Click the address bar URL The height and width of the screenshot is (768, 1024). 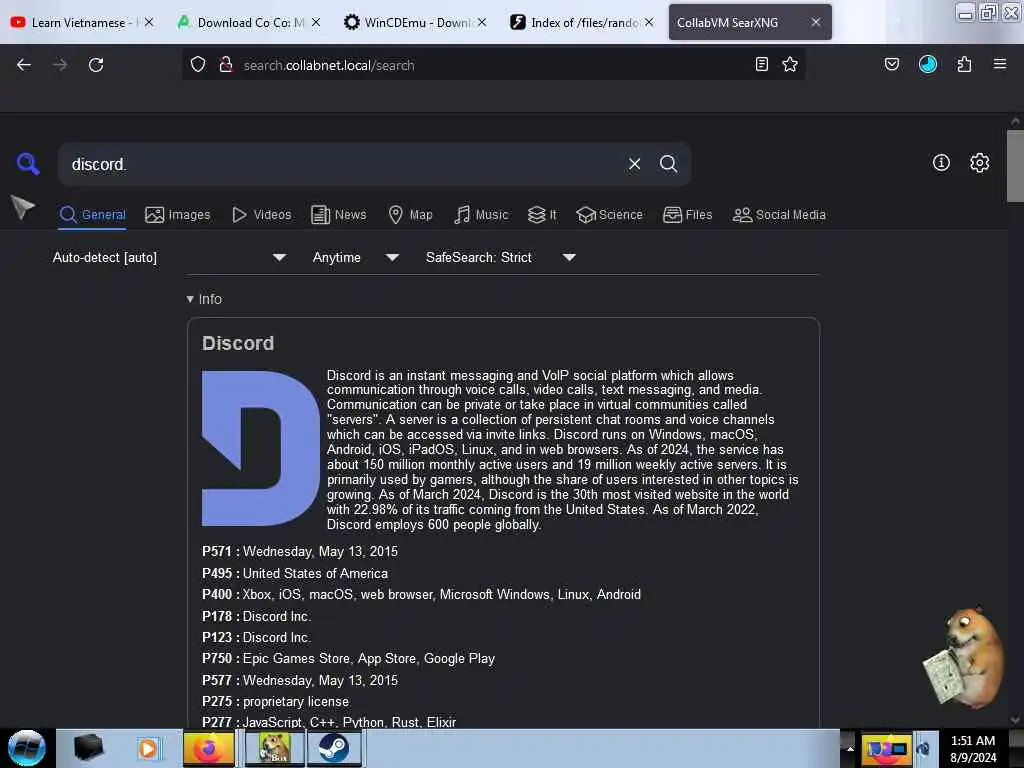(328, 65)
